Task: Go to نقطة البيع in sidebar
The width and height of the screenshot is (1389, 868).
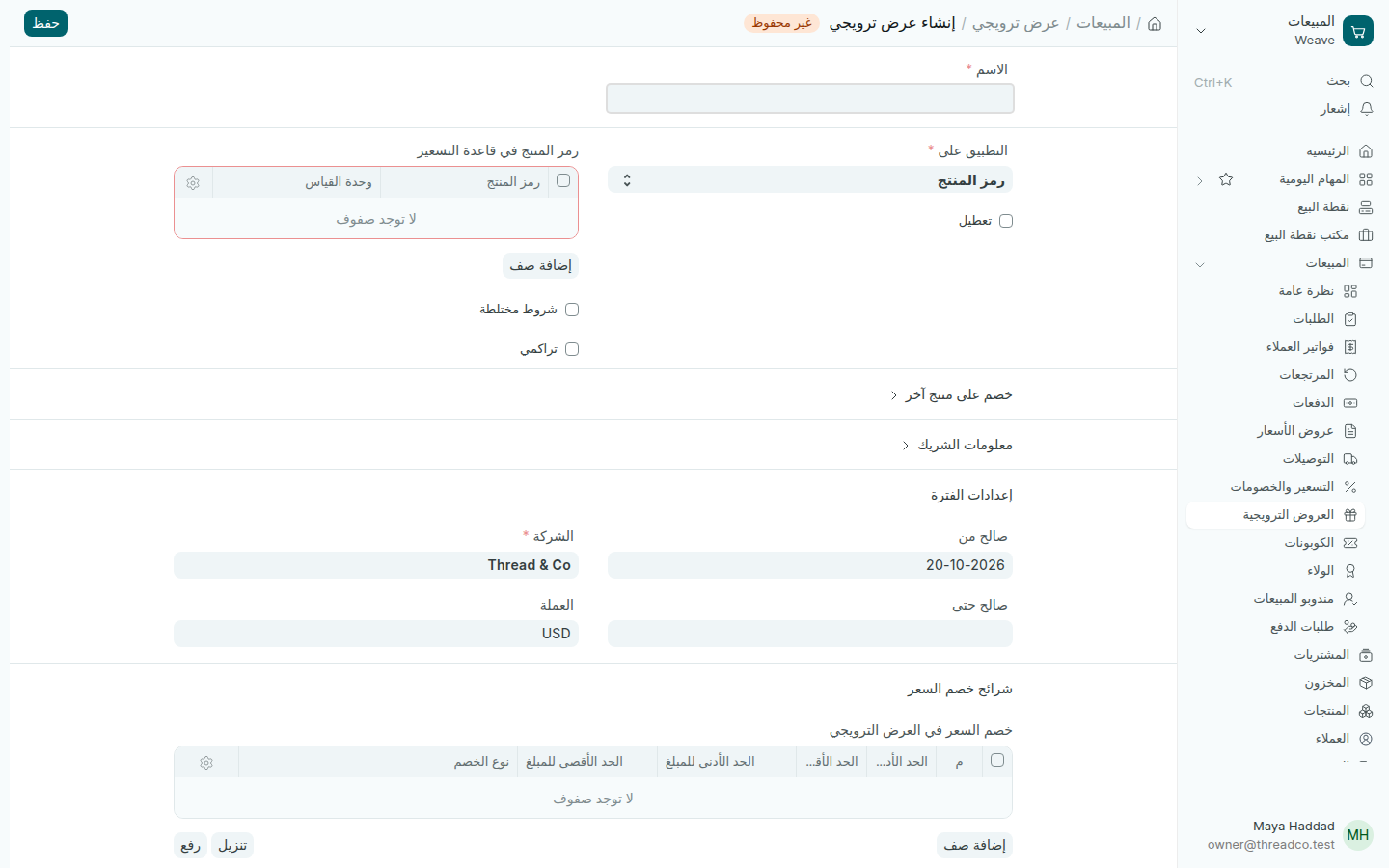Action: point(1323,207)
